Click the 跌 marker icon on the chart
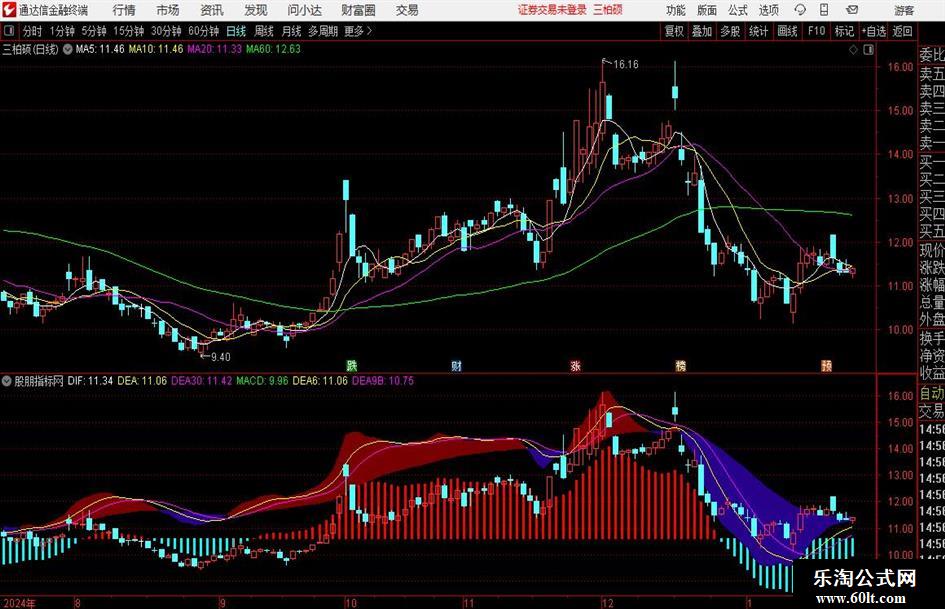The width and height of the screenshot is (945, 609). 351,365
